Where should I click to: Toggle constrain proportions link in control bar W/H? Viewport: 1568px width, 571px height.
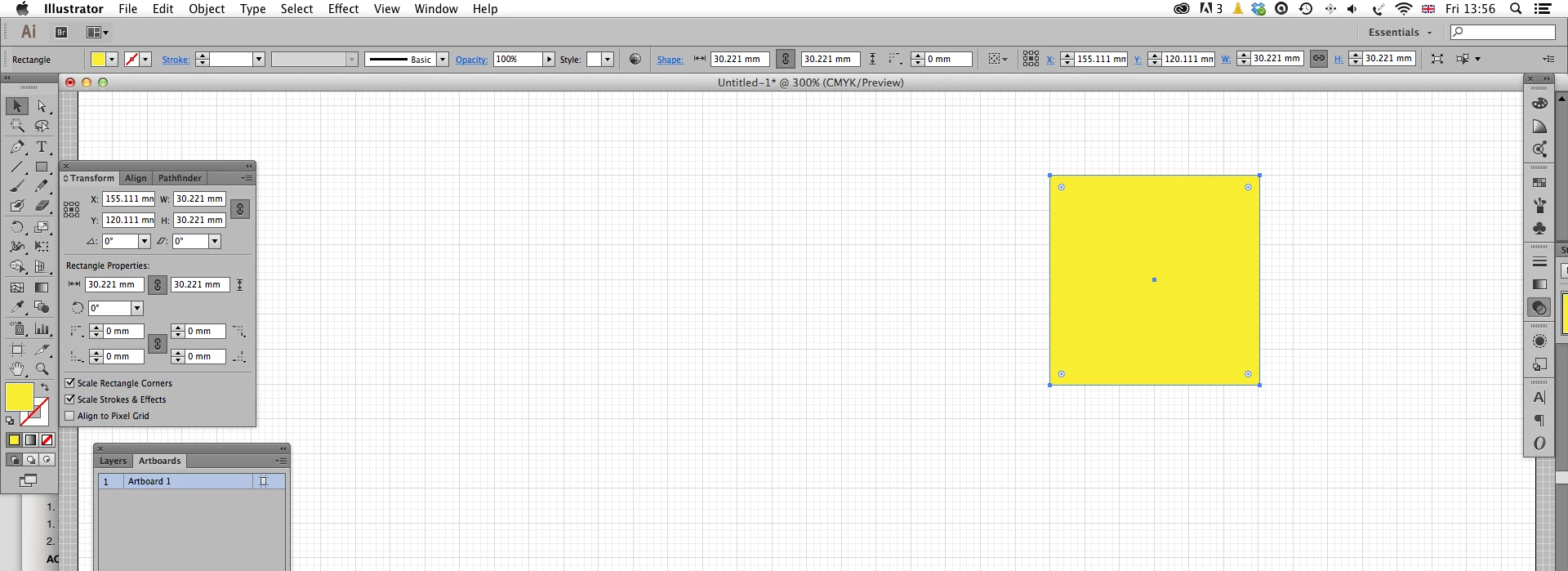pos(1319,59)
